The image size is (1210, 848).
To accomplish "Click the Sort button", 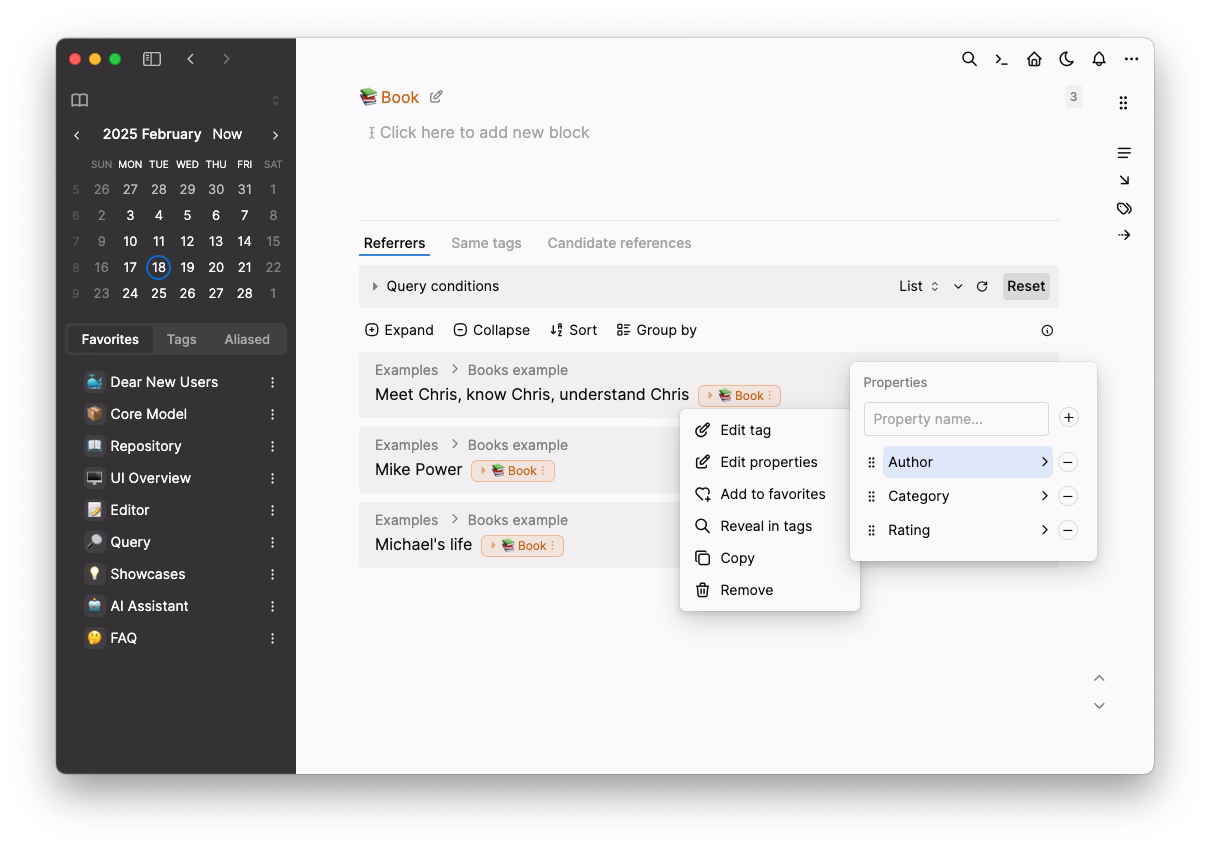I will tap(573, 330).
